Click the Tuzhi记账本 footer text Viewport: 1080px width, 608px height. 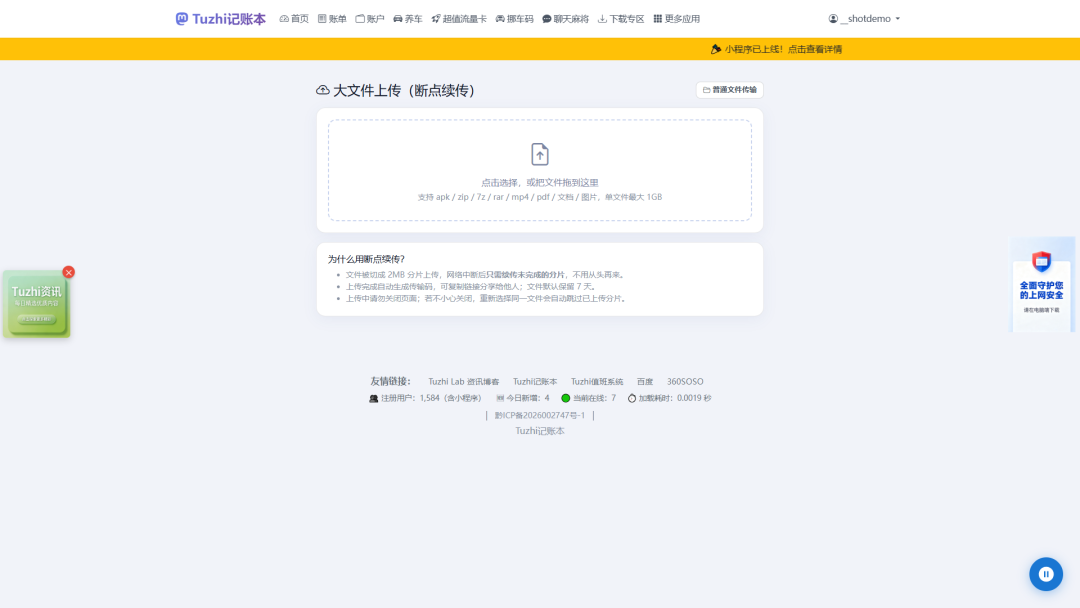pos(540,430)
